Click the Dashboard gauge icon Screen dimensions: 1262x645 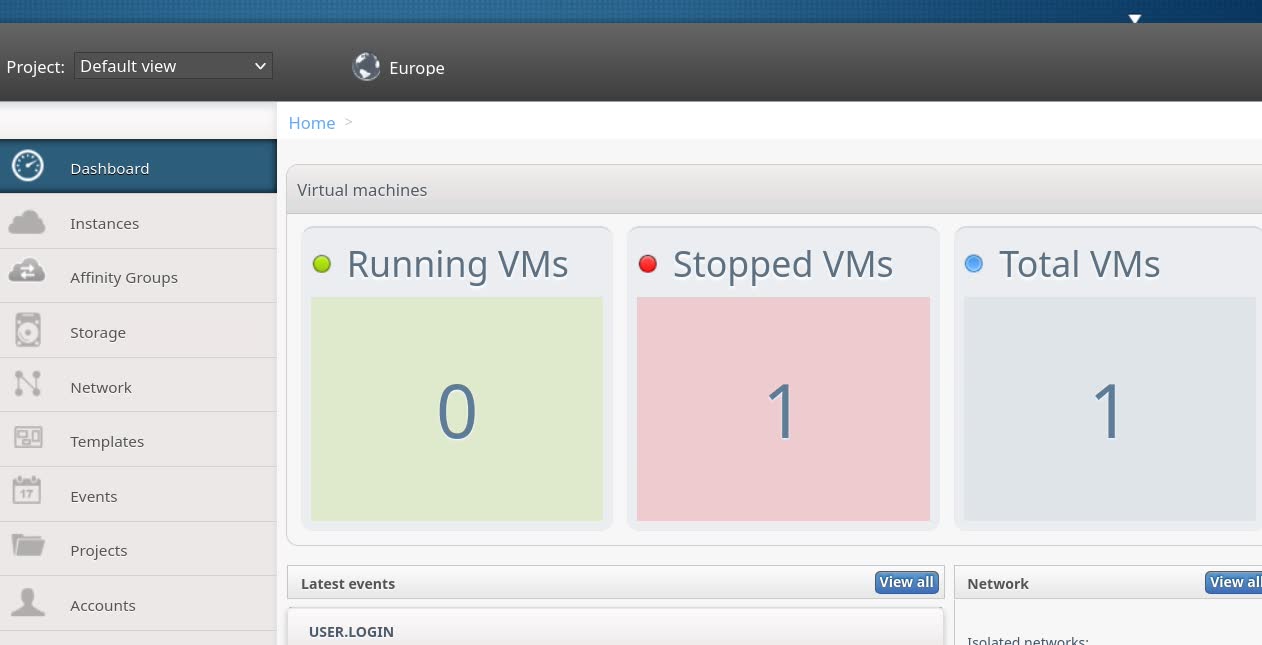[28, 166]
